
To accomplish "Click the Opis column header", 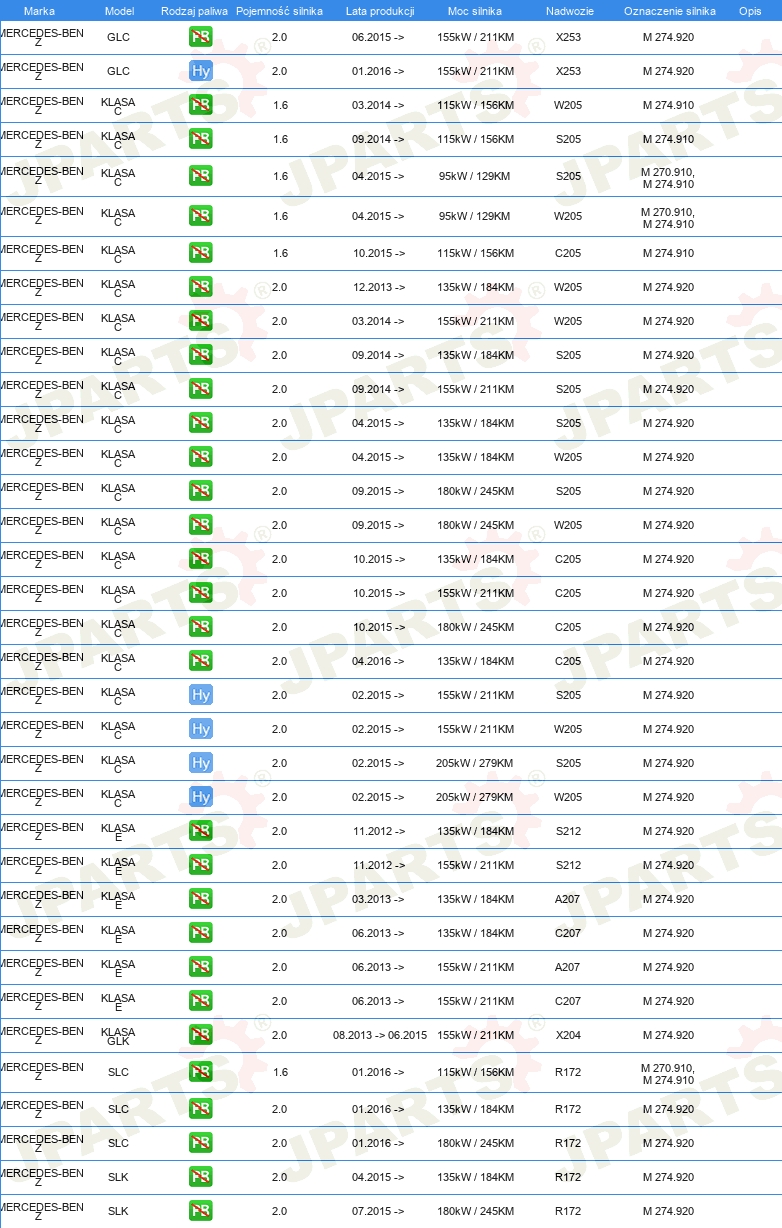I will coord(750,11).
